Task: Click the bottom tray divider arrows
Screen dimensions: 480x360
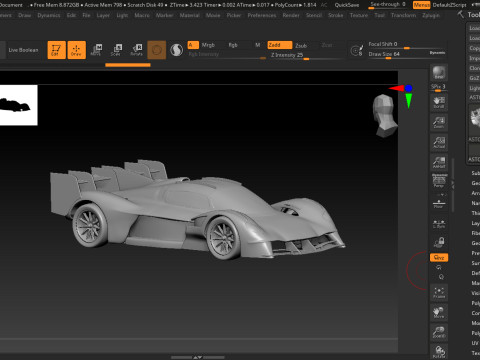Action: coord(198,357)
